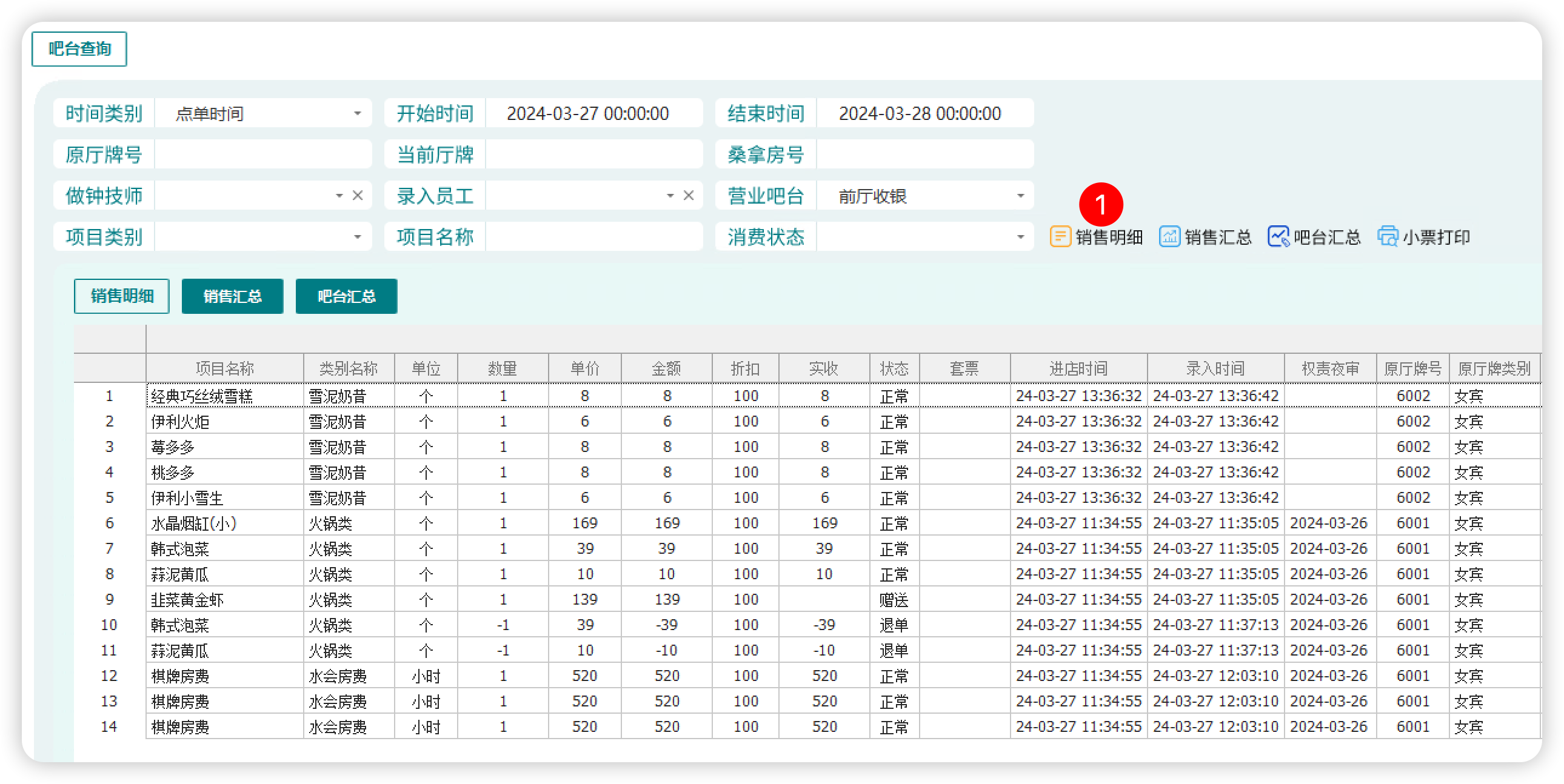
Task: Select the 吧台查询 tab
Action: [79, 49]
